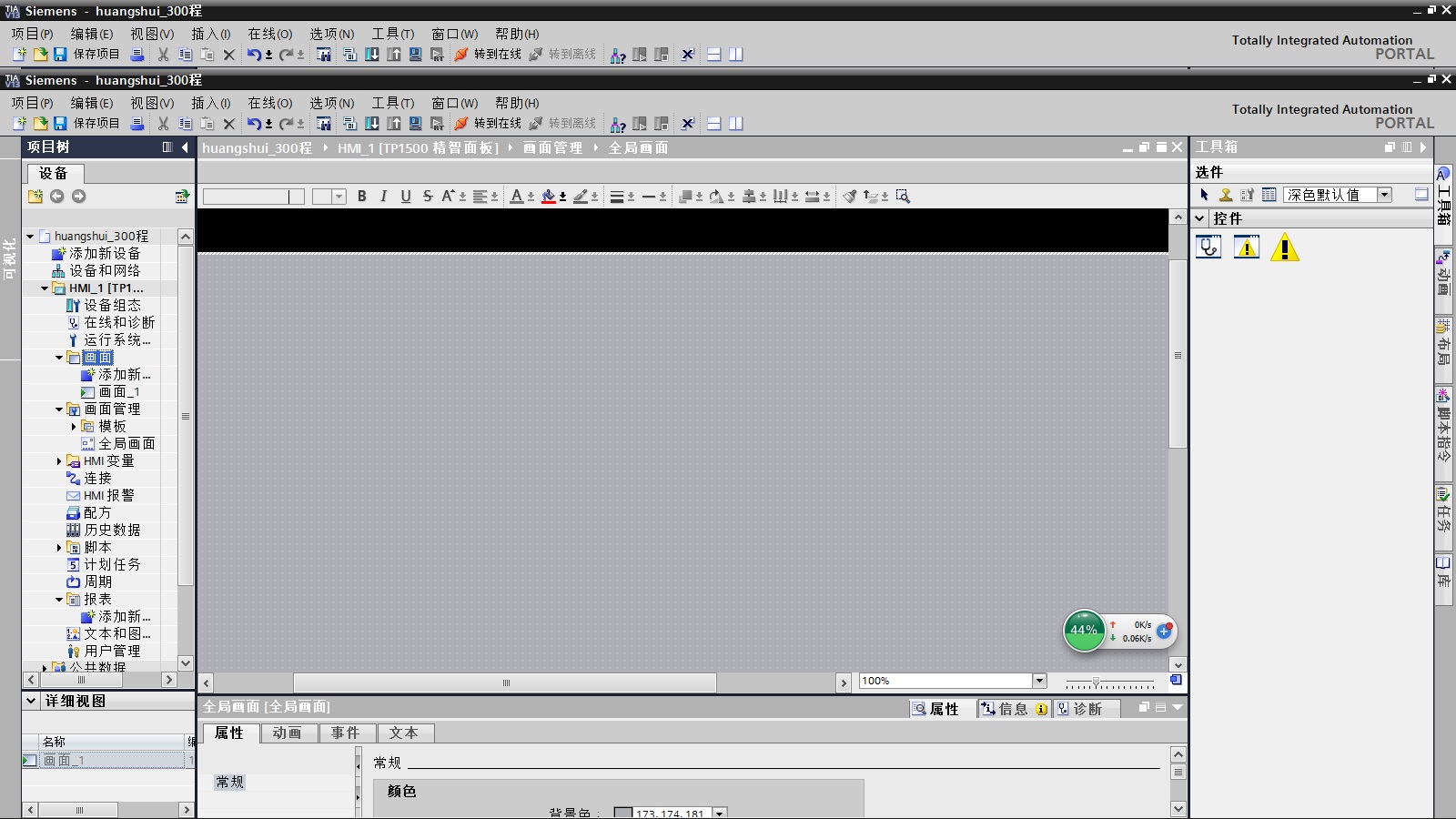Toggle bold text formatting
The image size is (1456, 819).
click(362, 197)
